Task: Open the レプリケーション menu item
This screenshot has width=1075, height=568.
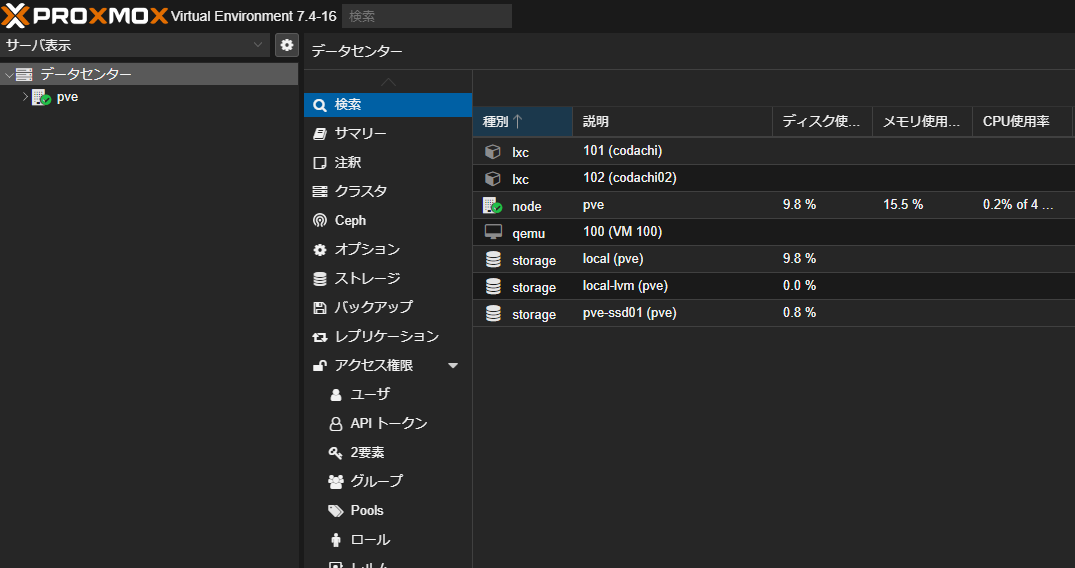Action: (388, 337)
